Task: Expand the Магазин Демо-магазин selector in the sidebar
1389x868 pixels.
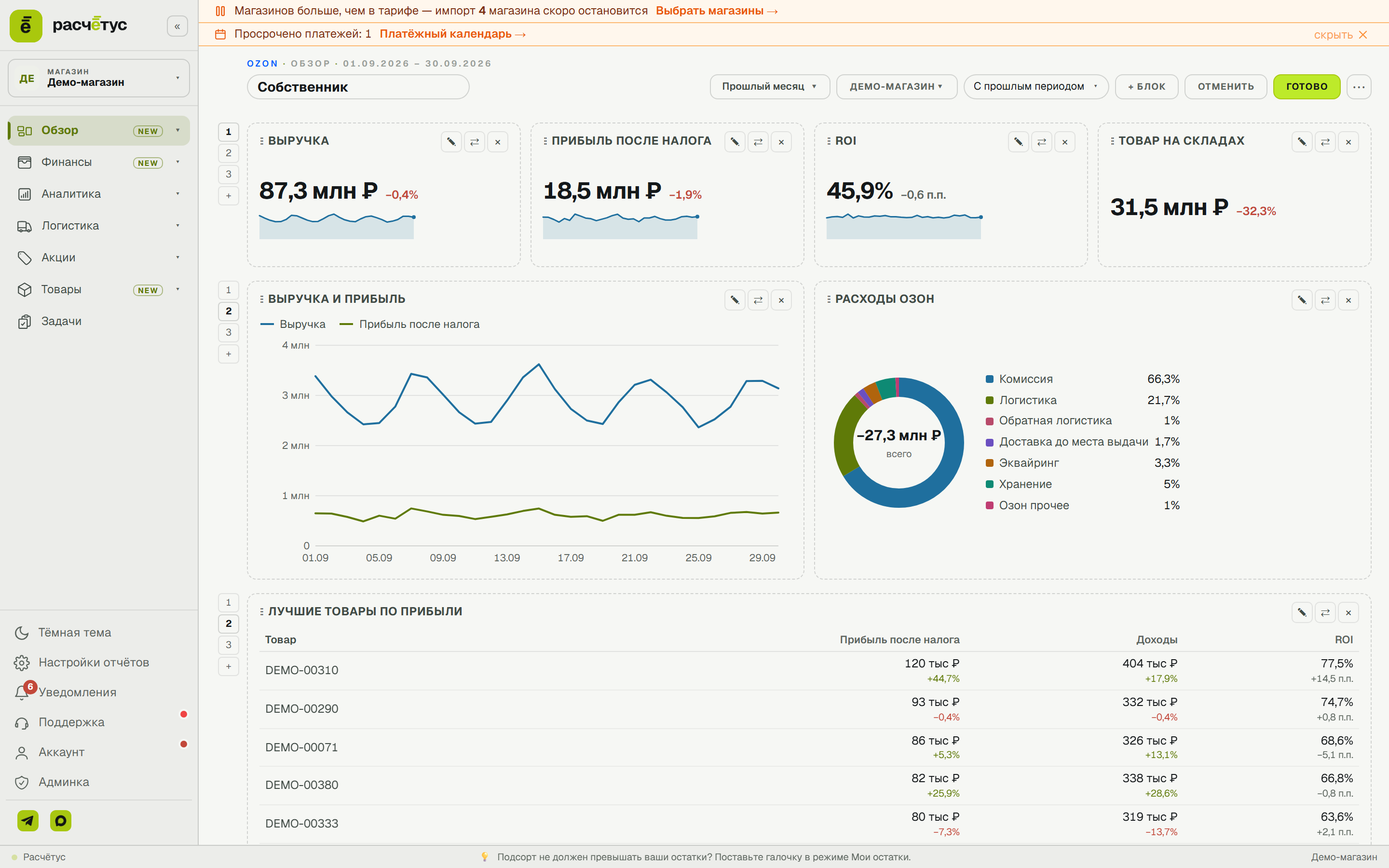Action: coord(99,78)
